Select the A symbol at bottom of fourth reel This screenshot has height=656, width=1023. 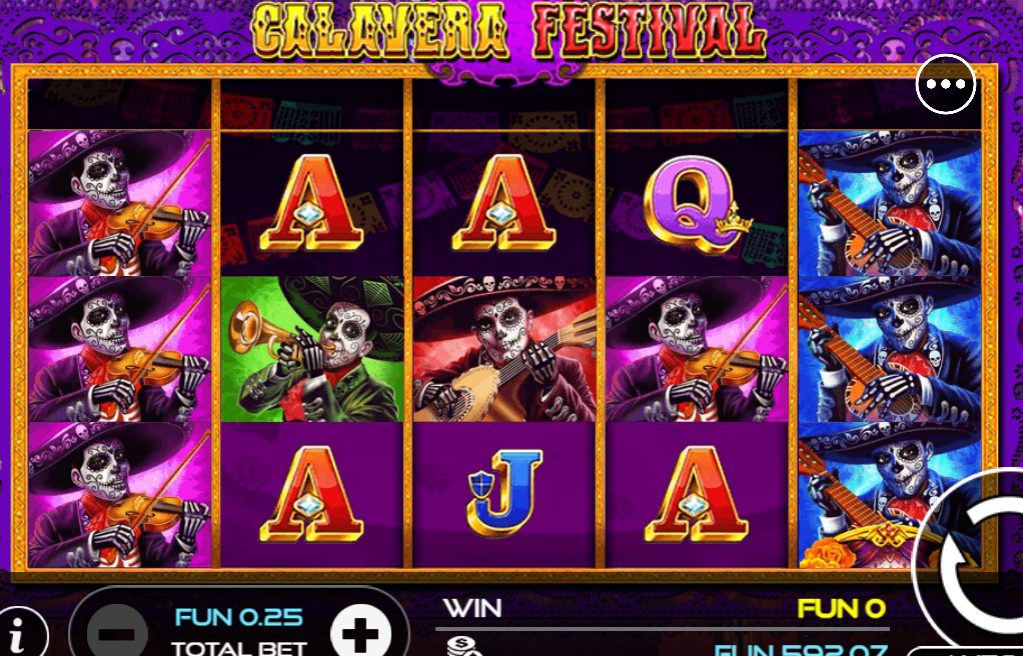(697, 494)
